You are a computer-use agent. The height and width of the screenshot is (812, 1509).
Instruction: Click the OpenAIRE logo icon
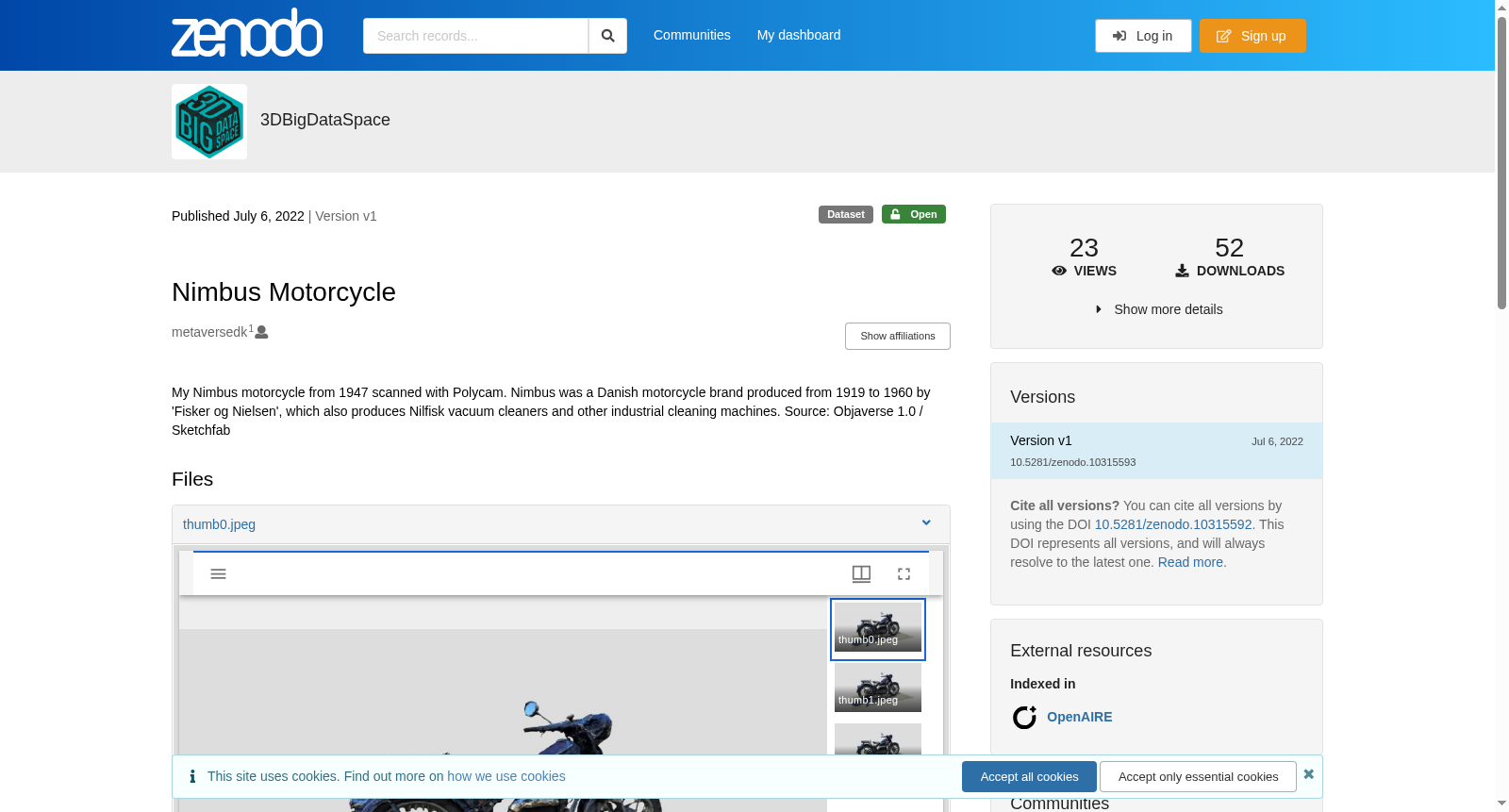(x=1024, y=718)
